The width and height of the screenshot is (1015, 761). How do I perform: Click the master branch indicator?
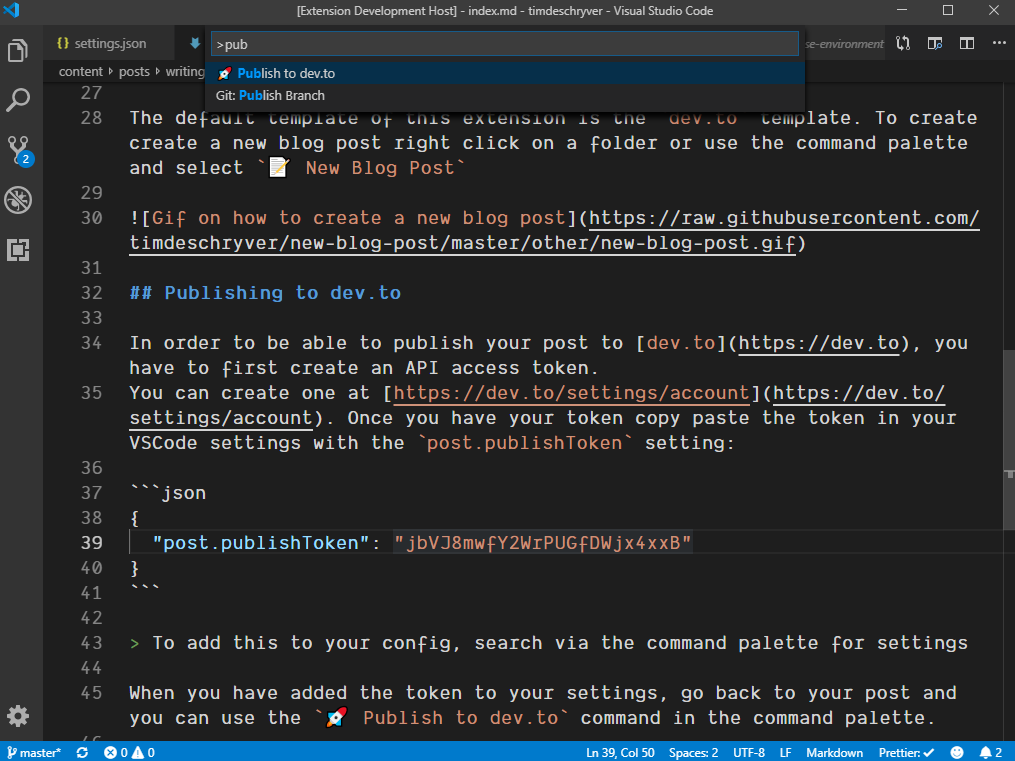(x=33, y=753)
